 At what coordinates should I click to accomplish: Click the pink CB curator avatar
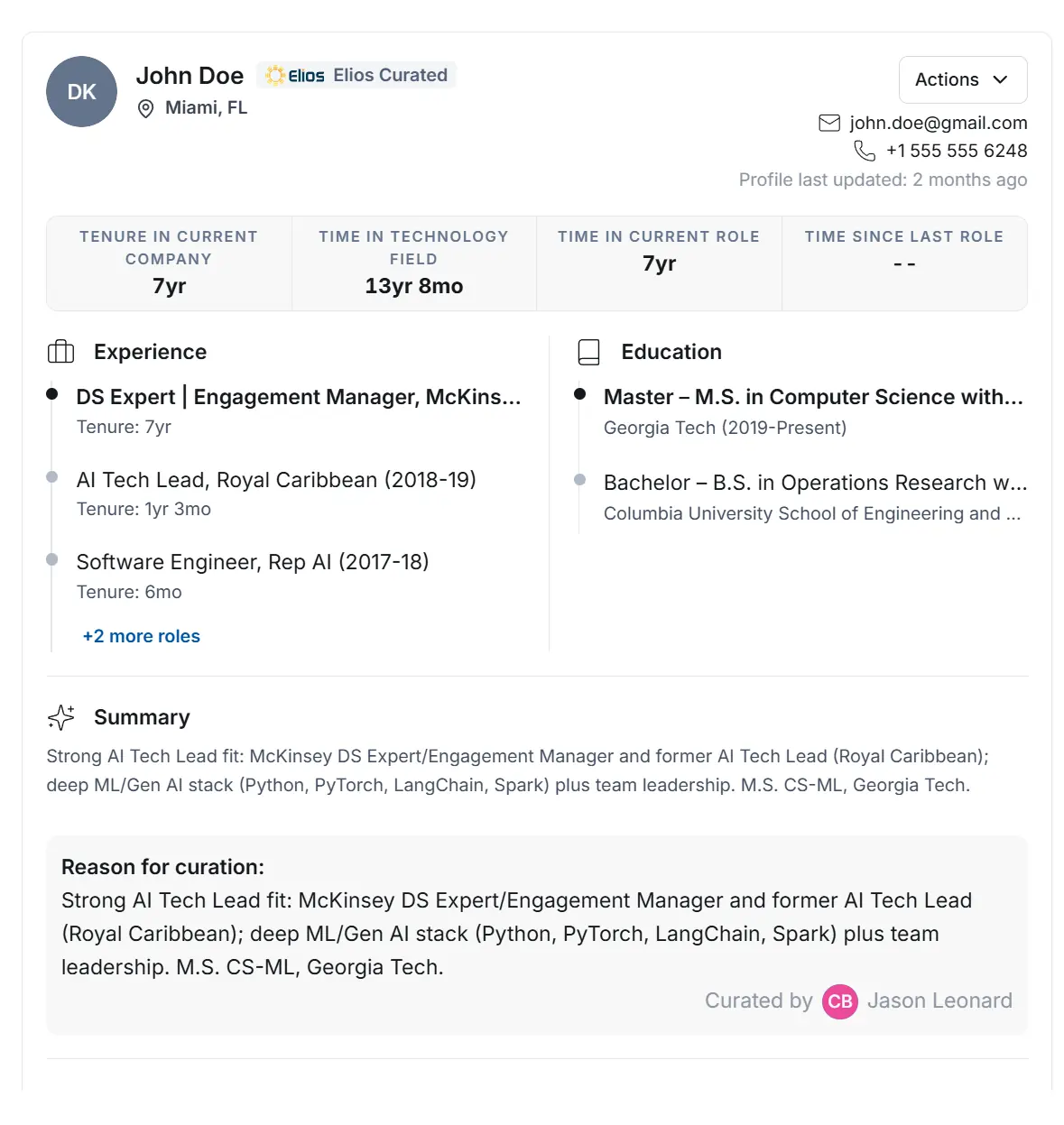(x=839, y=1001)
